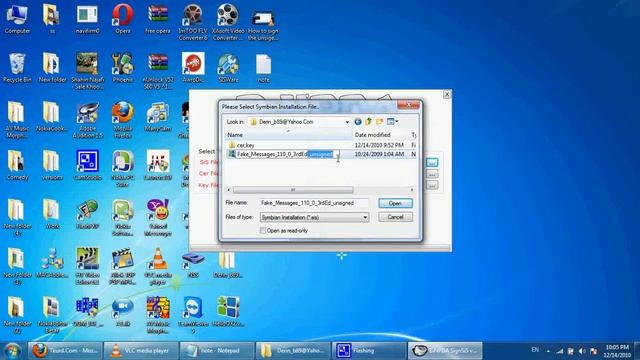Image resolution: width=640 pixels, height=360 pixels.
Task: Click the right arrow of the horizontal scrollbar
Action: pos(412,190)
